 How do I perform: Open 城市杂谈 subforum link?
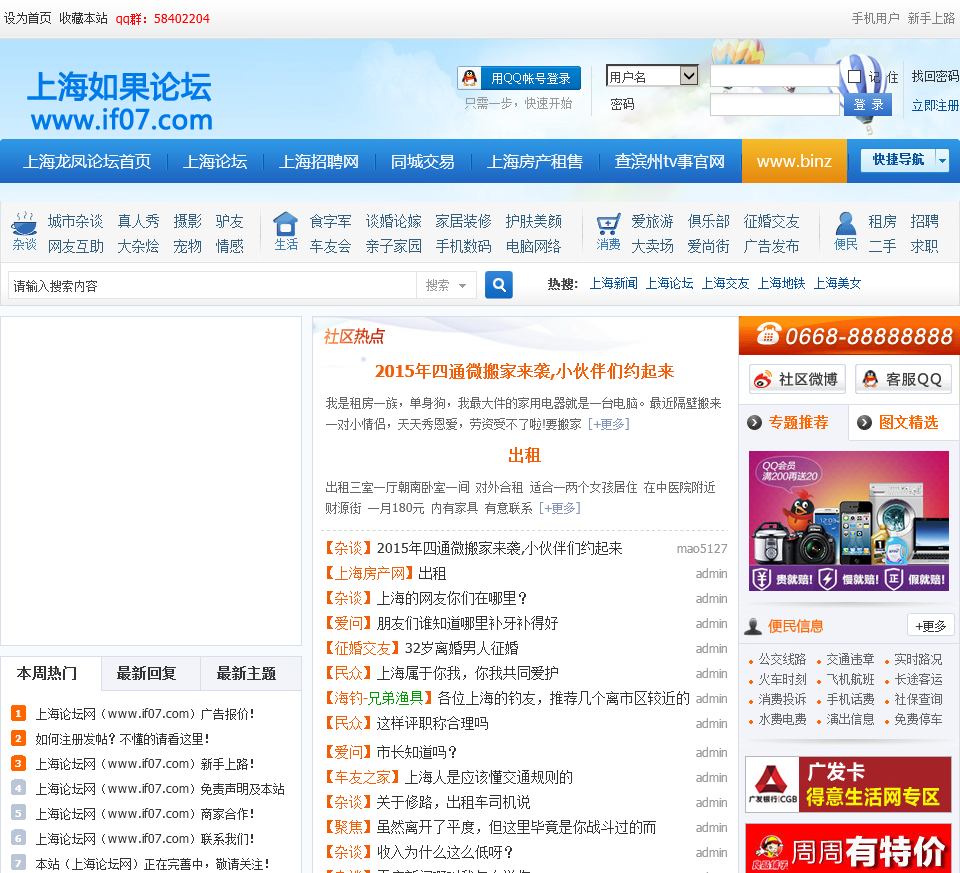75,221
